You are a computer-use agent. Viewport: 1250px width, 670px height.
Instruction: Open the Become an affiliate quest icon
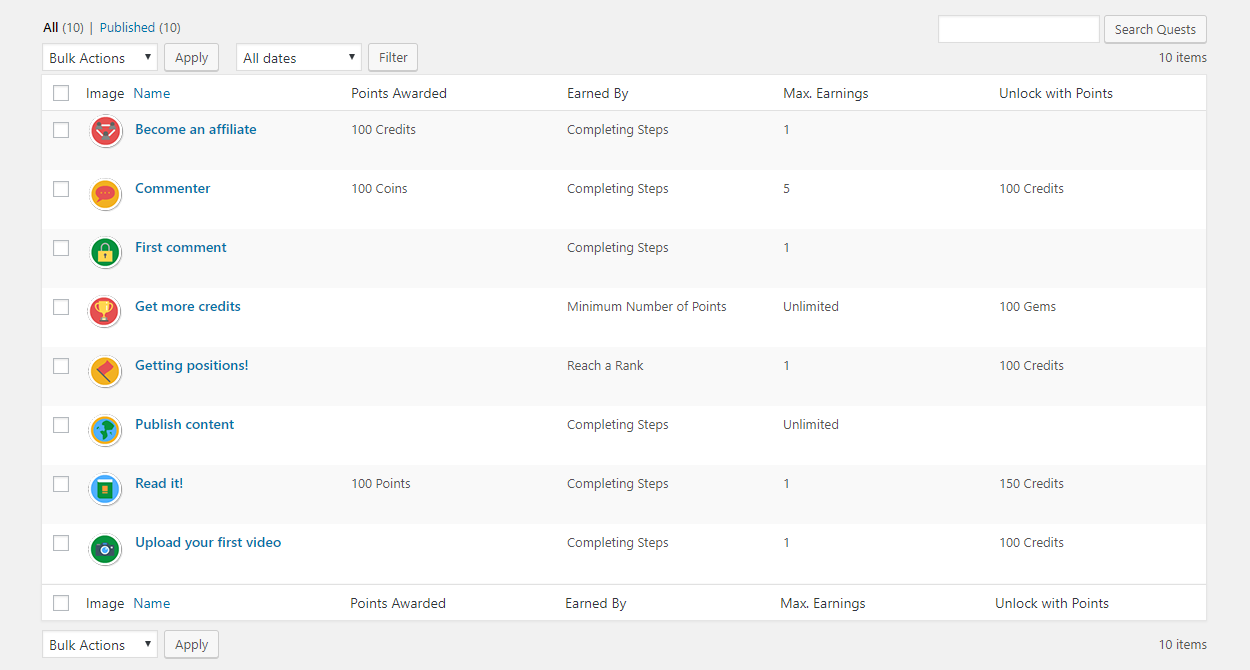[105, 131]
